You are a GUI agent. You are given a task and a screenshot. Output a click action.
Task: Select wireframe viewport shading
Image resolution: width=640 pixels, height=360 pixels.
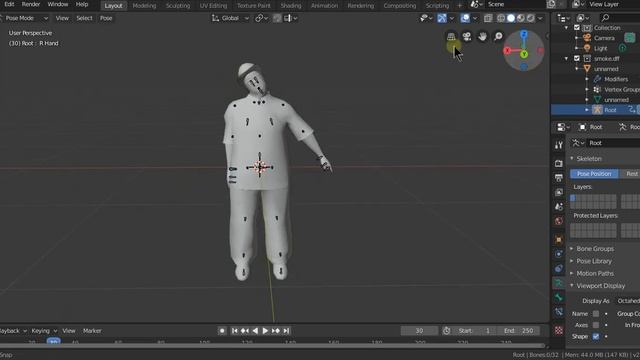coord(501,18)
